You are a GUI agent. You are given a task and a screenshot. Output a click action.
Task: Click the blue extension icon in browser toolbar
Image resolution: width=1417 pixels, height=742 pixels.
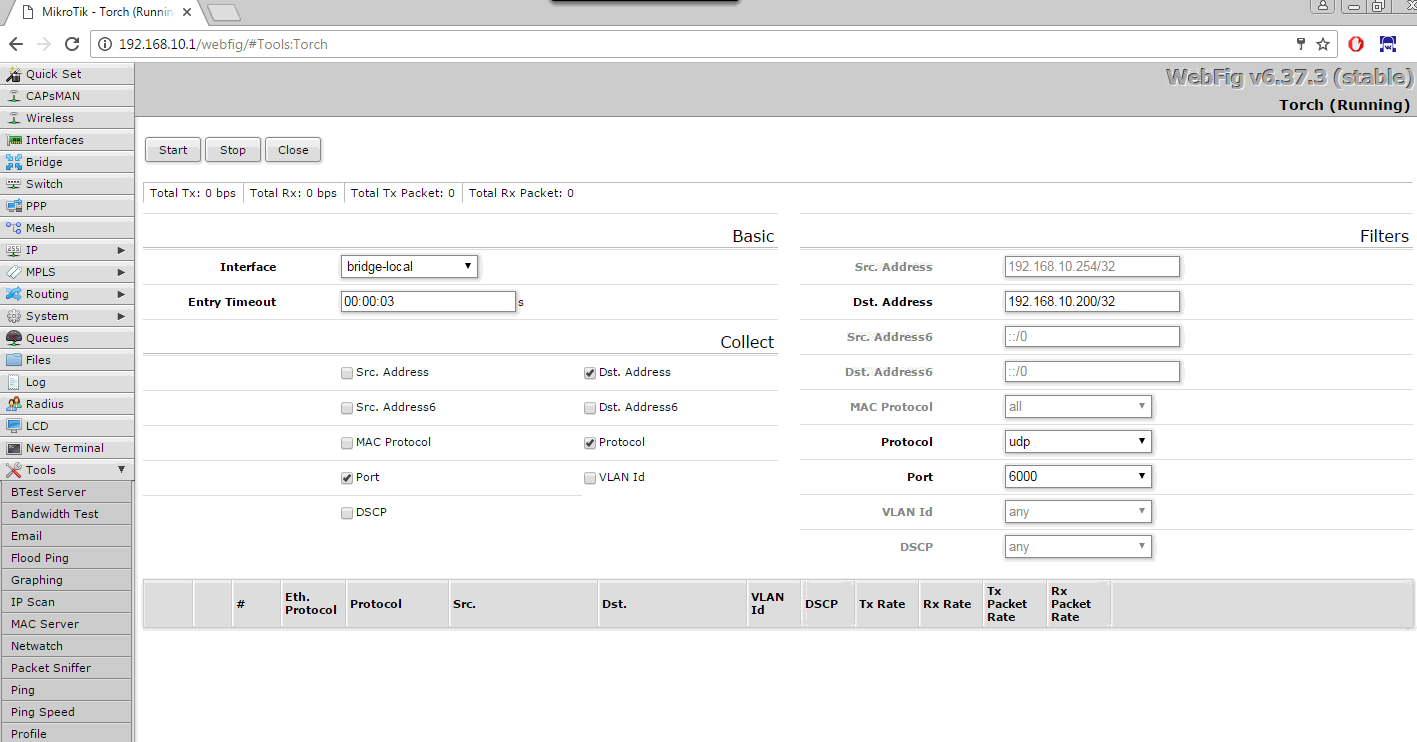pos(1388,44)
